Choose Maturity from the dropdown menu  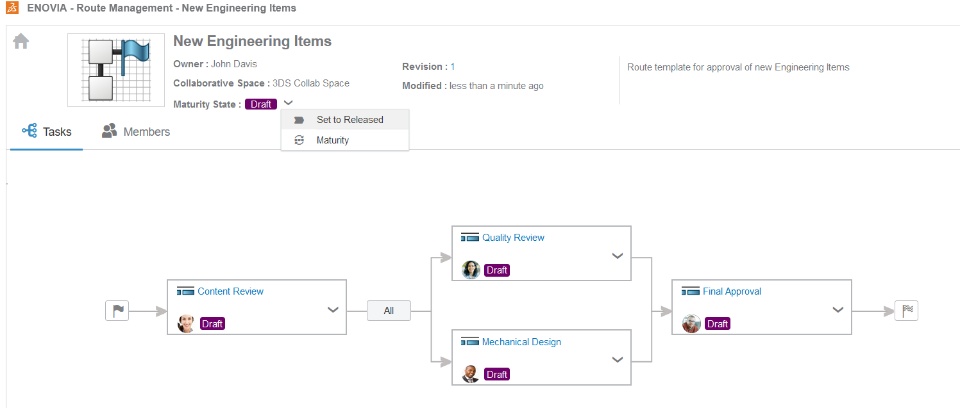(x=332, y=141)
